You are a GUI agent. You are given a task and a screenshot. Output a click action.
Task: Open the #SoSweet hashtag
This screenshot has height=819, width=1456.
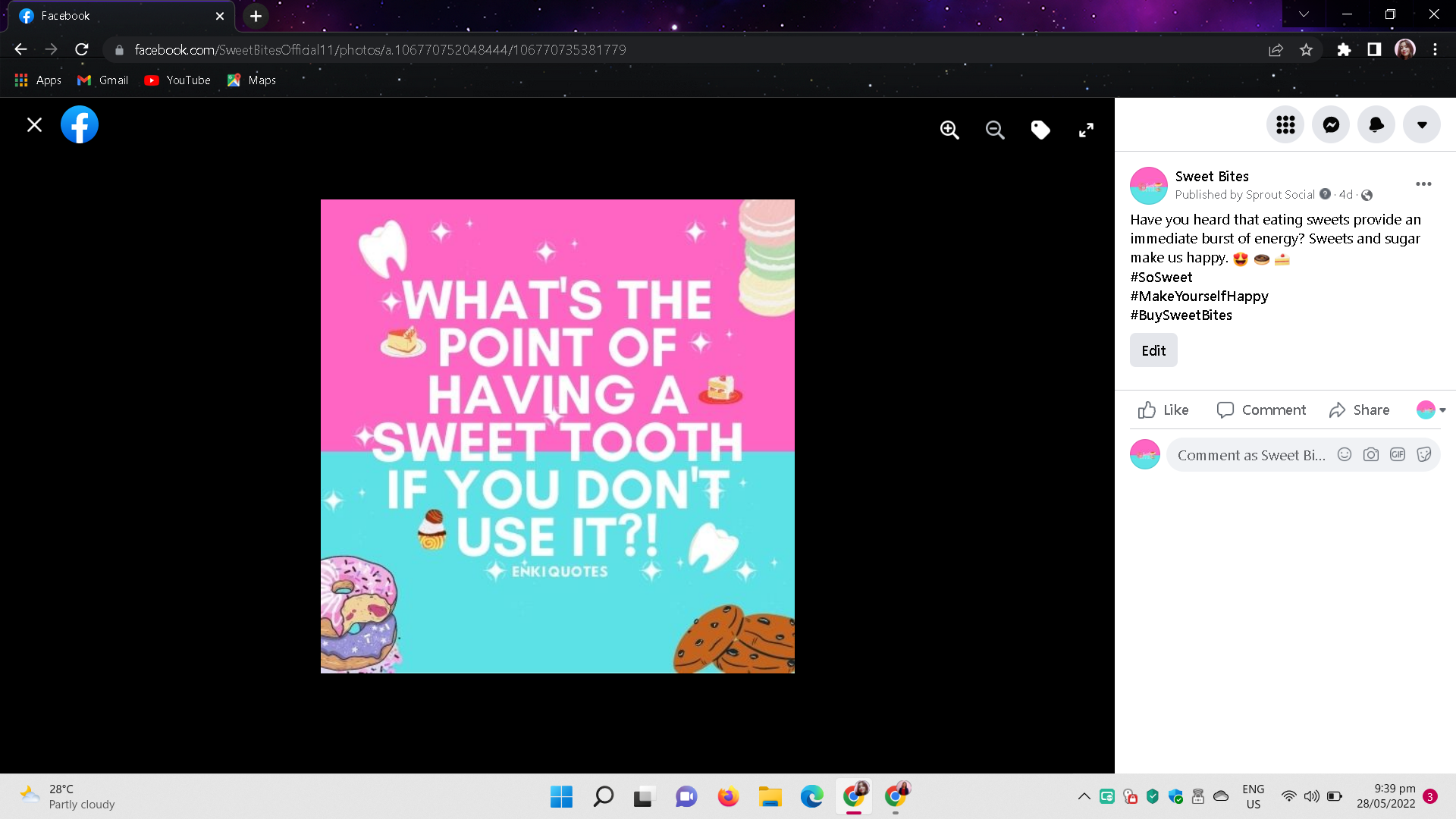[x=1161, y=278]
